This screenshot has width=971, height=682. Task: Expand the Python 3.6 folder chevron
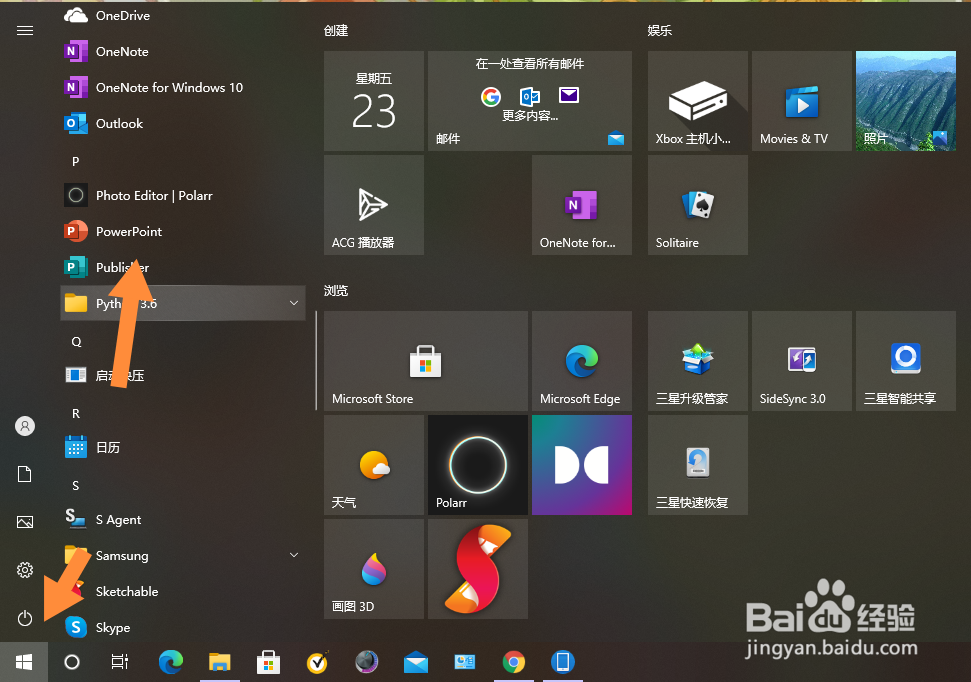click(x=294, y=303)
